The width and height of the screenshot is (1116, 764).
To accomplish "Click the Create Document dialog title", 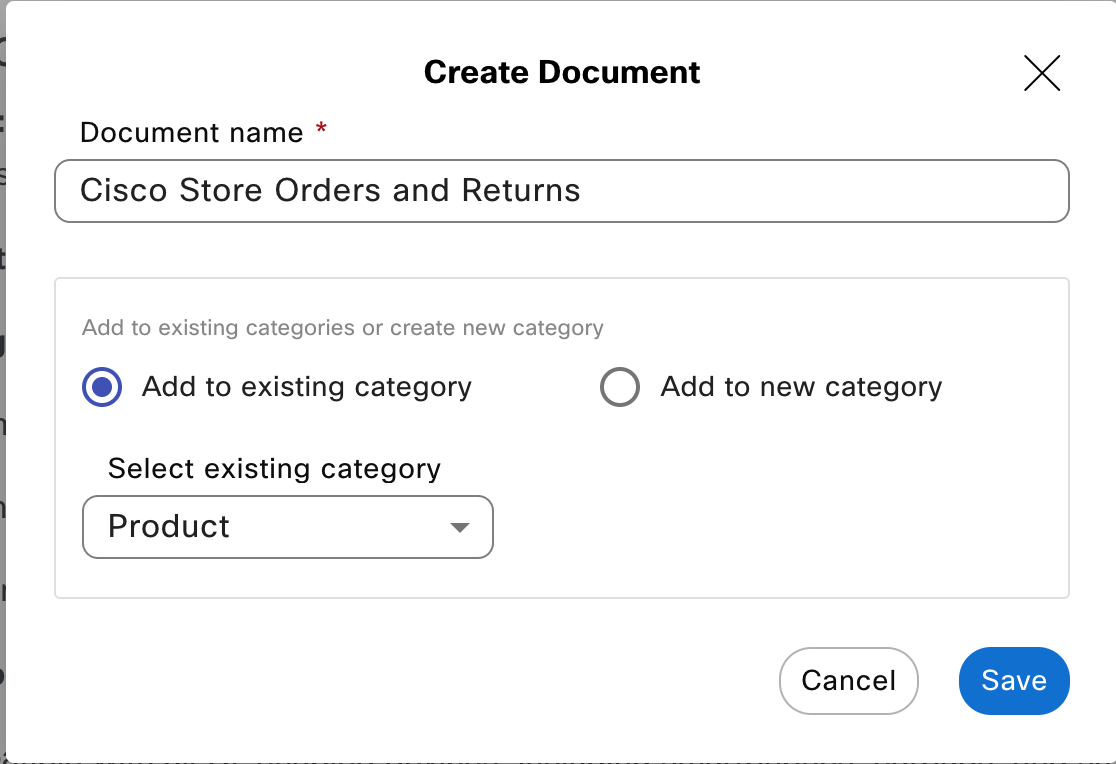I will point(561,73).
